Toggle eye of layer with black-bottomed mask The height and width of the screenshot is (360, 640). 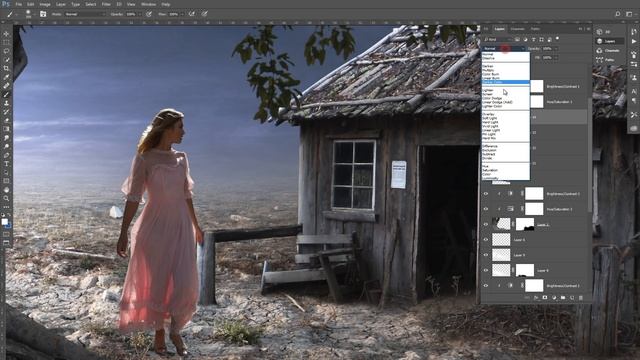click(x=486, y=224)
